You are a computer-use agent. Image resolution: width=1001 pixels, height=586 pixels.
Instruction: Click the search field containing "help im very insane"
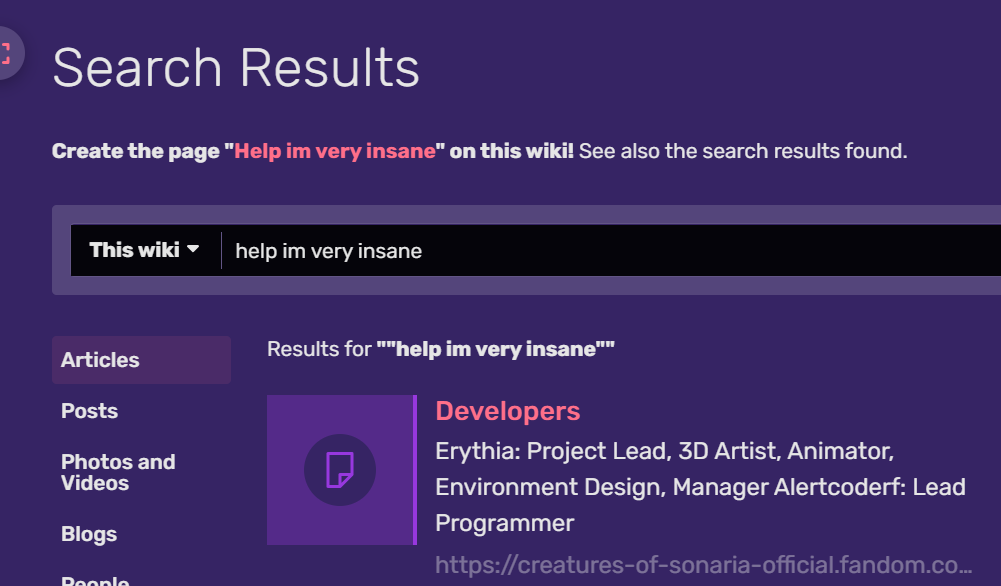[600, 251]
